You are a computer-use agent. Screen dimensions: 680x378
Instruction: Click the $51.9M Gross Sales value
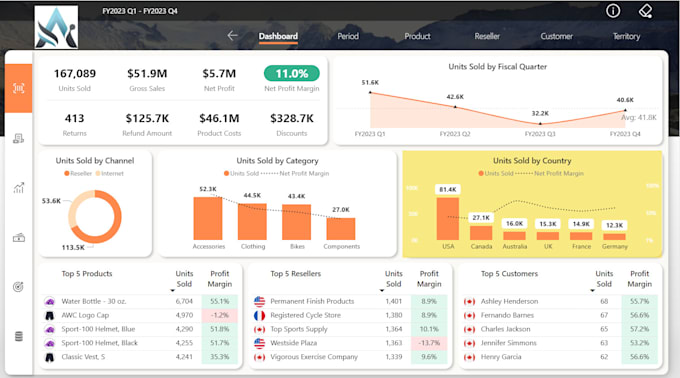[x=147, y=74]
